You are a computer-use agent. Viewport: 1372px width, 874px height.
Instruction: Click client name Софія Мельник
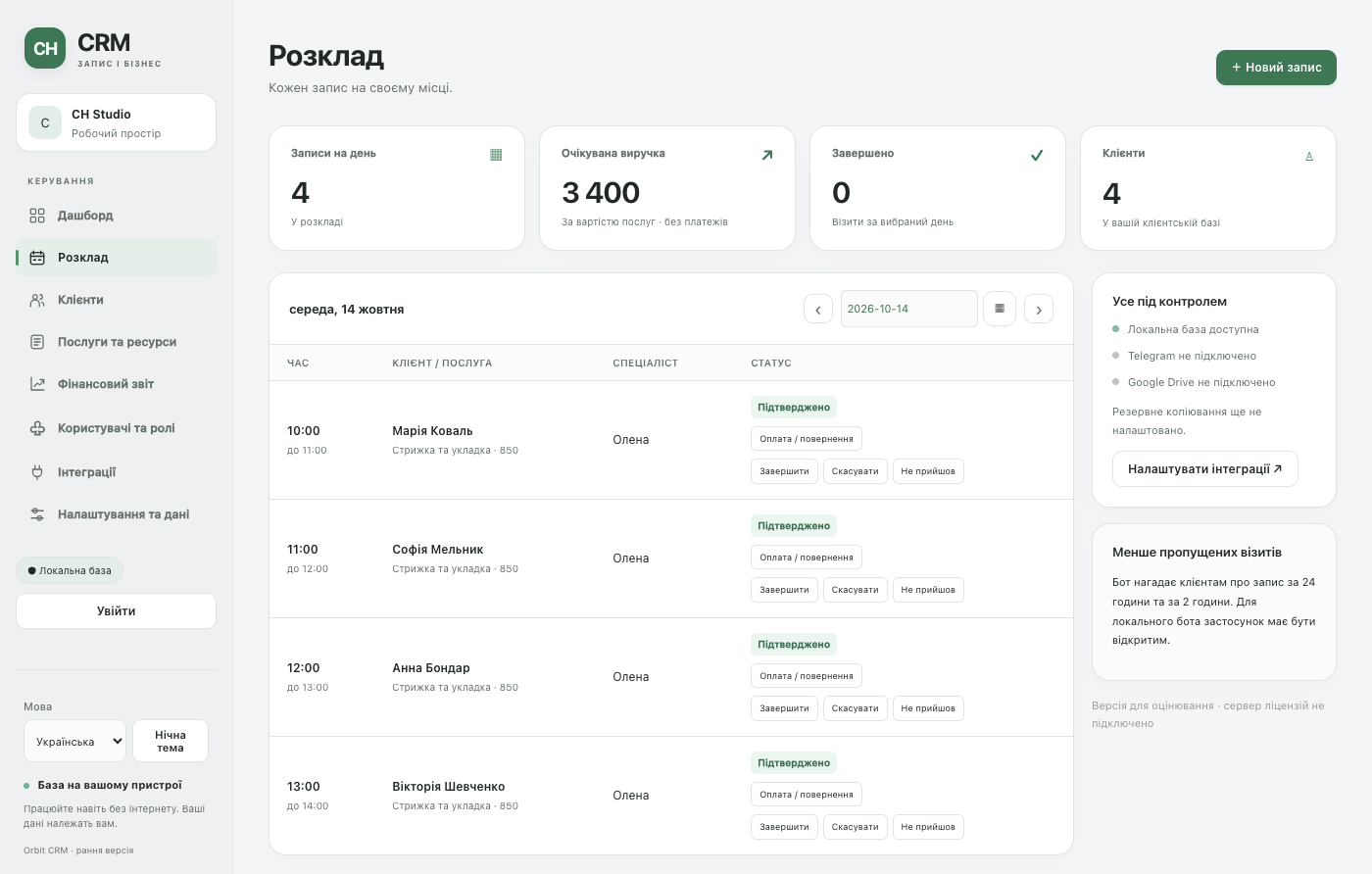438,550
